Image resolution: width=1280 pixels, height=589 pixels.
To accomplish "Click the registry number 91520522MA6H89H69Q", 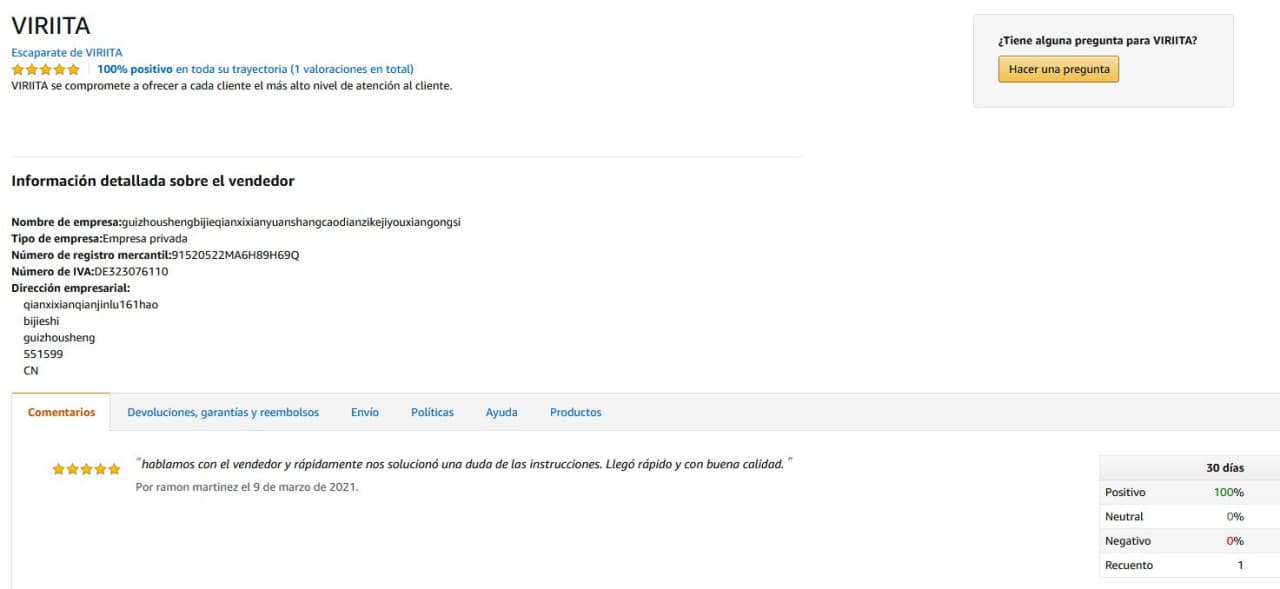I will (x=235, y=255).
